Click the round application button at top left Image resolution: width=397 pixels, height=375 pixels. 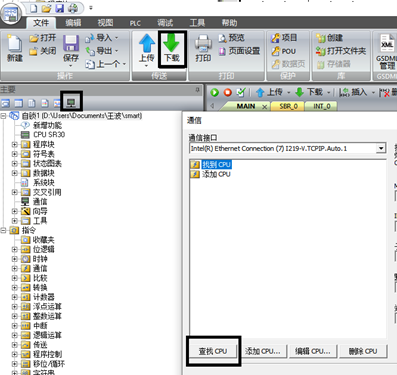11,14
